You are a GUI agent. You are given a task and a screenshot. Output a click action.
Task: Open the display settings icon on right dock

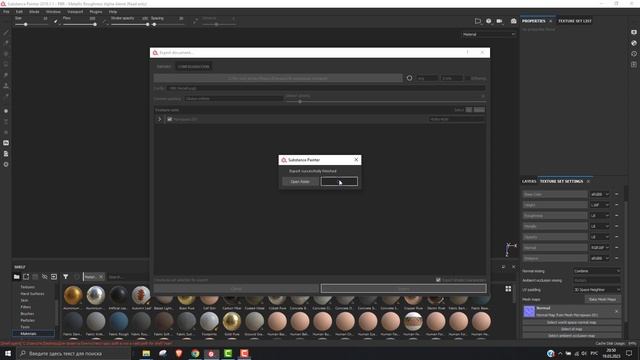pos(633,32)
